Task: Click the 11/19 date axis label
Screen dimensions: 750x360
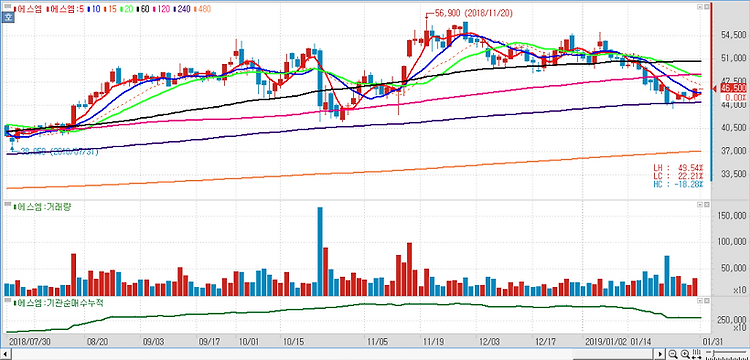Action: pyautogui.click(x=434, y=341)
